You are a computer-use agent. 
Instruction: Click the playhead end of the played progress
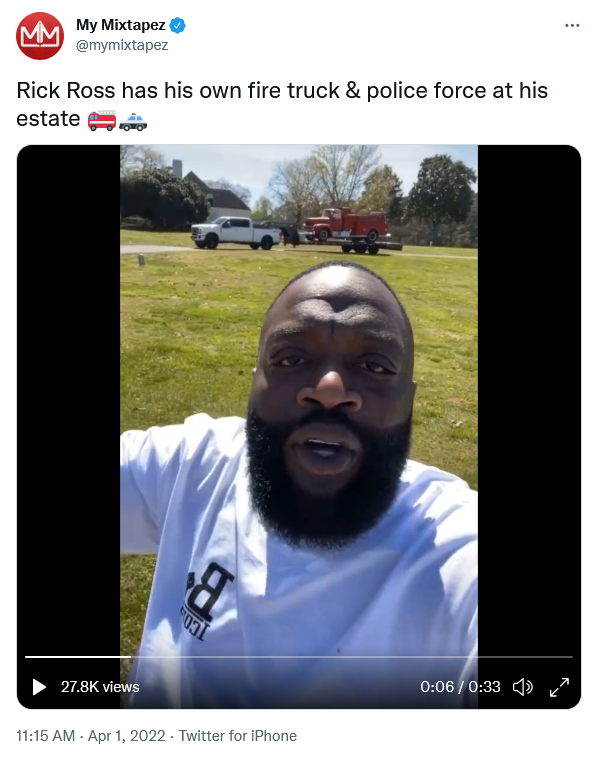(131, 656)
